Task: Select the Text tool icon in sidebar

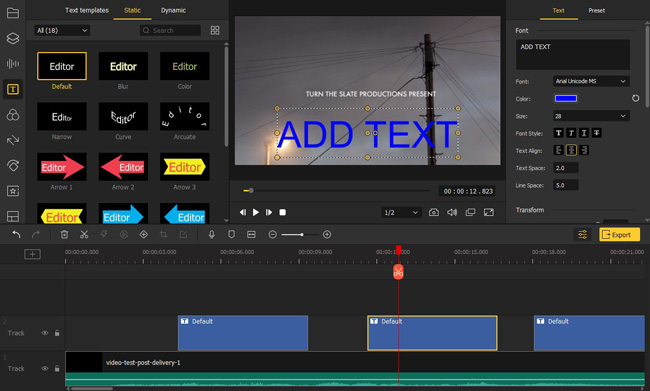Action: click(x=13, y=89)
